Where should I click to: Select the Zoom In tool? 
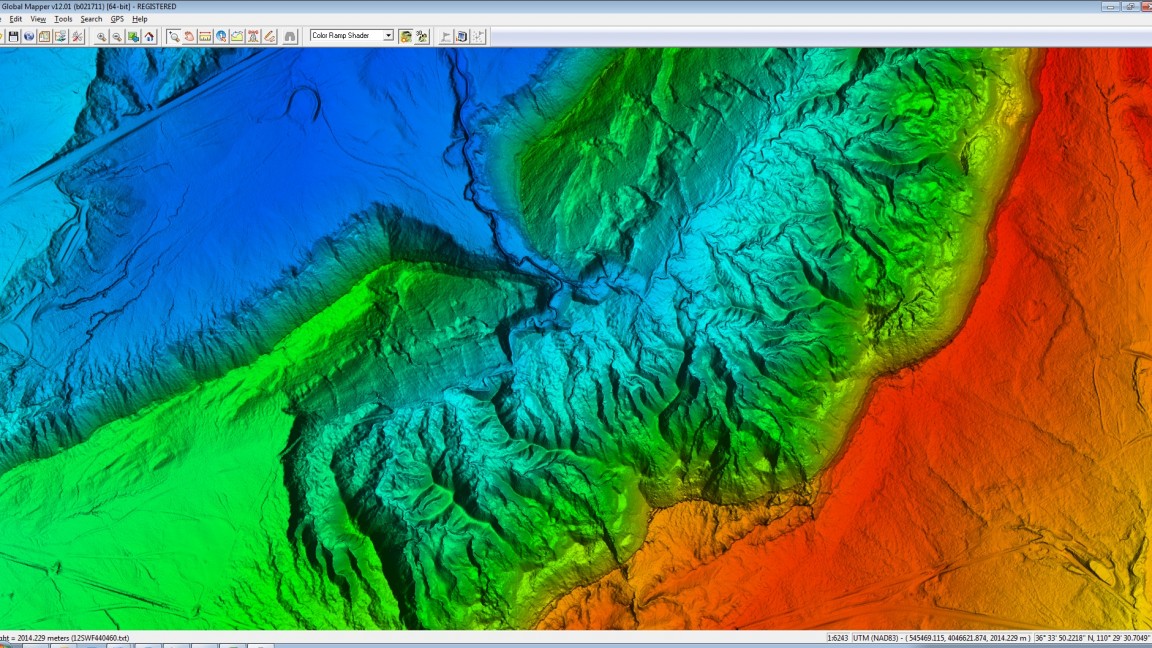(102, 36)
